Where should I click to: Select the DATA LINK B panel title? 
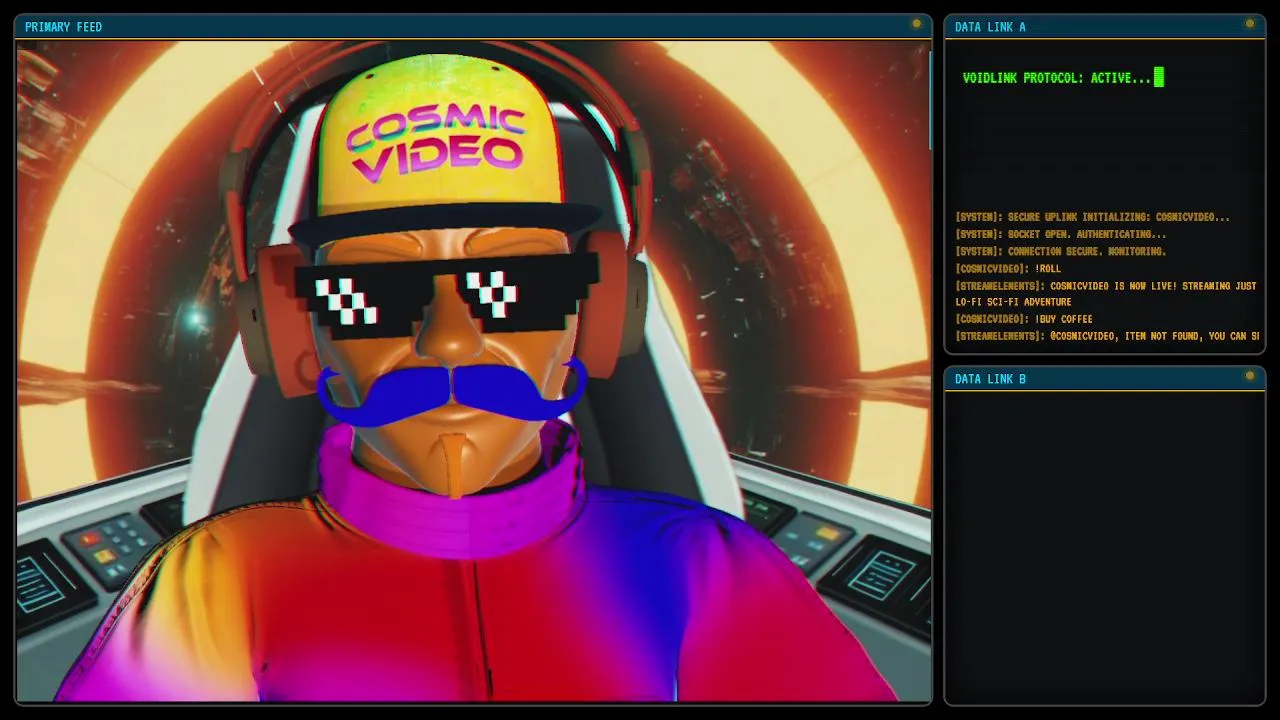coord(990,379)
